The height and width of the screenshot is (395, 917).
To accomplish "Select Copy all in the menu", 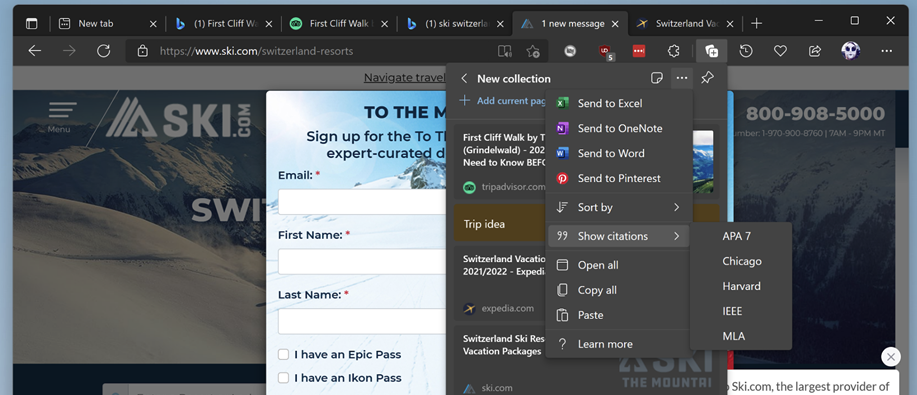I will (x=619, y=290).
